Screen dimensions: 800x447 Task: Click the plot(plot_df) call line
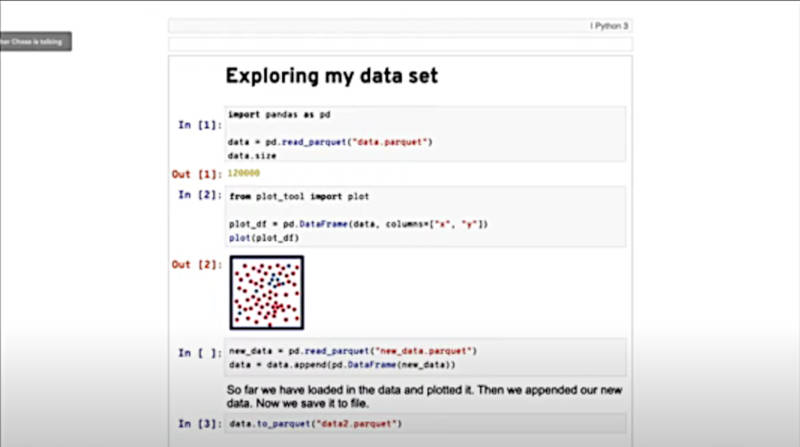click(264, 238)
